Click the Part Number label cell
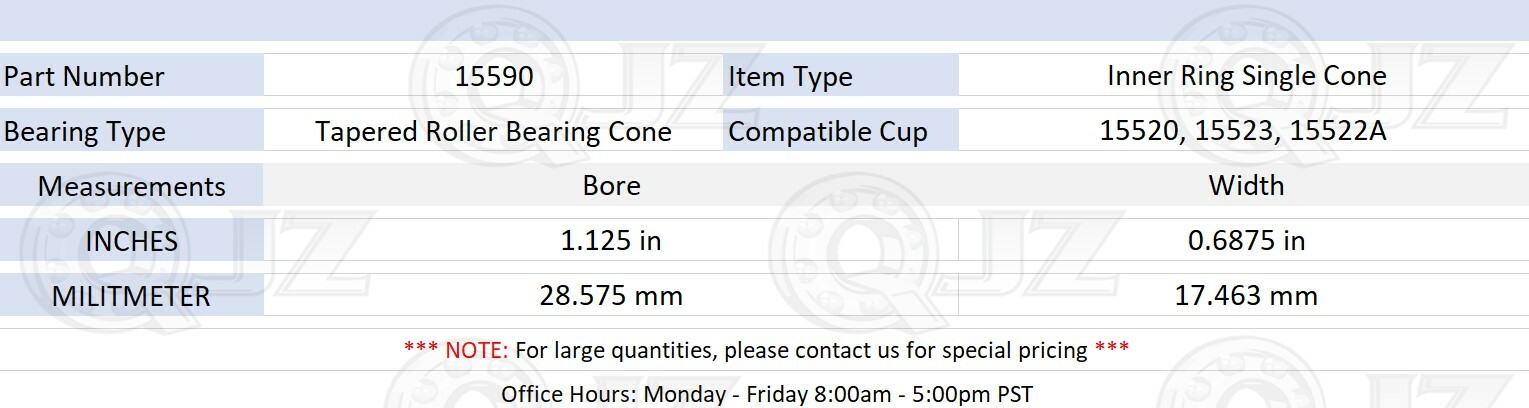Viewport: 1529px width, 408px height. click(131, 76)
